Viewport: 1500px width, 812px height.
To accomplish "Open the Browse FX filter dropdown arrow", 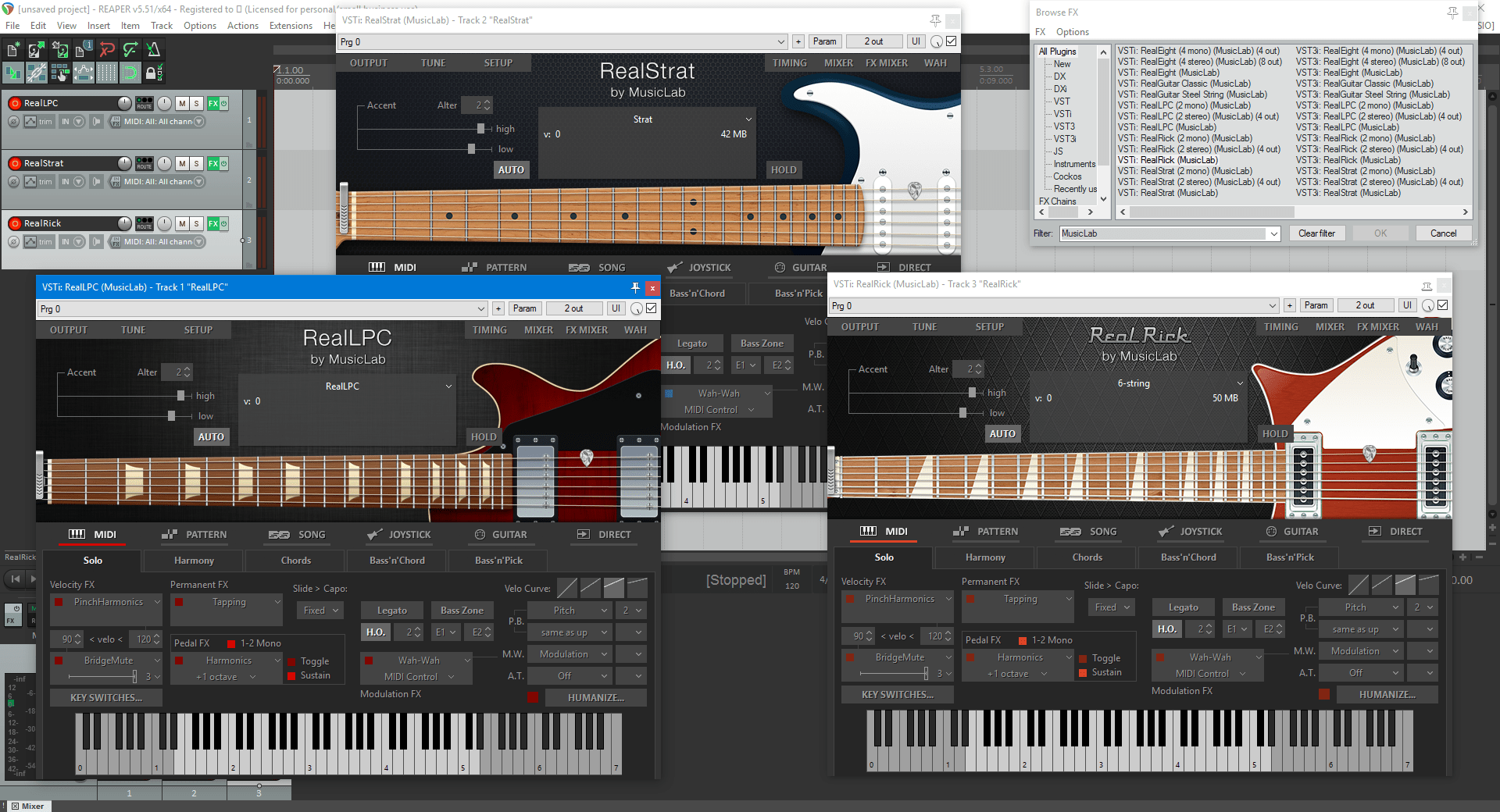I will pyautogui.click(x=1274, y=233).
